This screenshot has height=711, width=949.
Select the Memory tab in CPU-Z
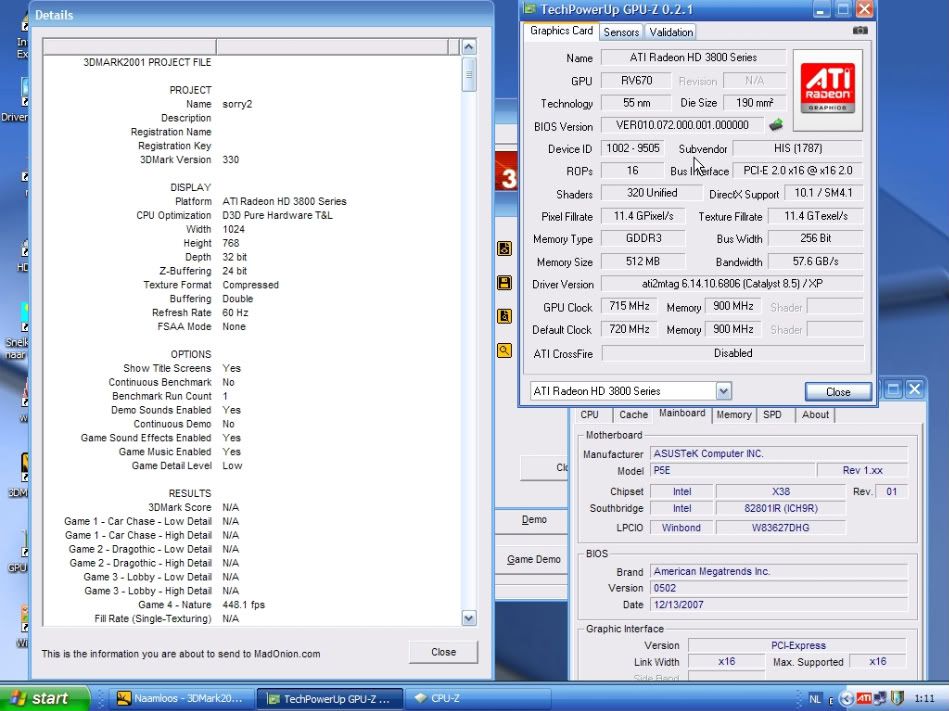733,414
